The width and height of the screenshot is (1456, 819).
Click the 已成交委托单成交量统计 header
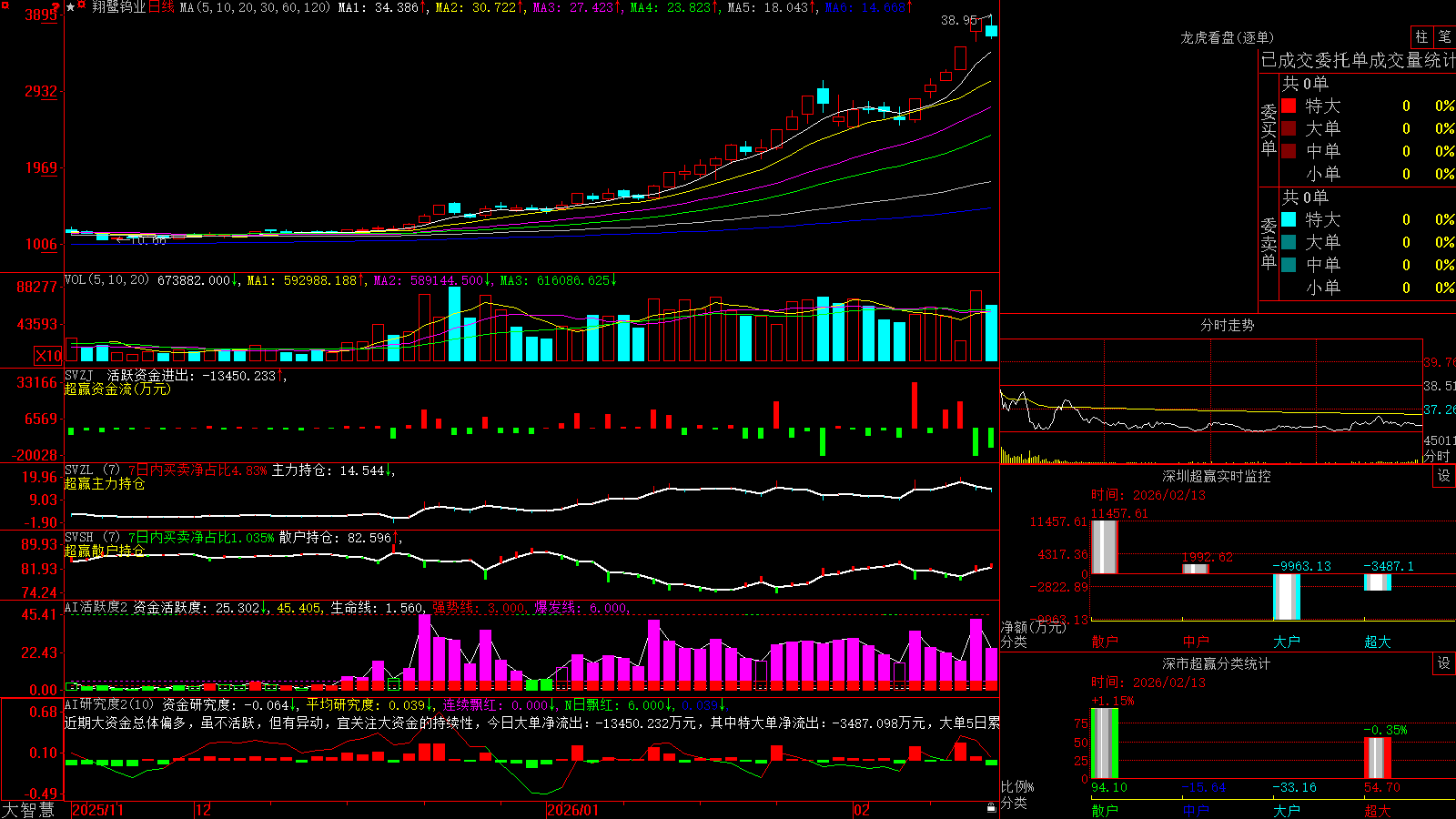pyautogui.click(x=1359, y=60)
